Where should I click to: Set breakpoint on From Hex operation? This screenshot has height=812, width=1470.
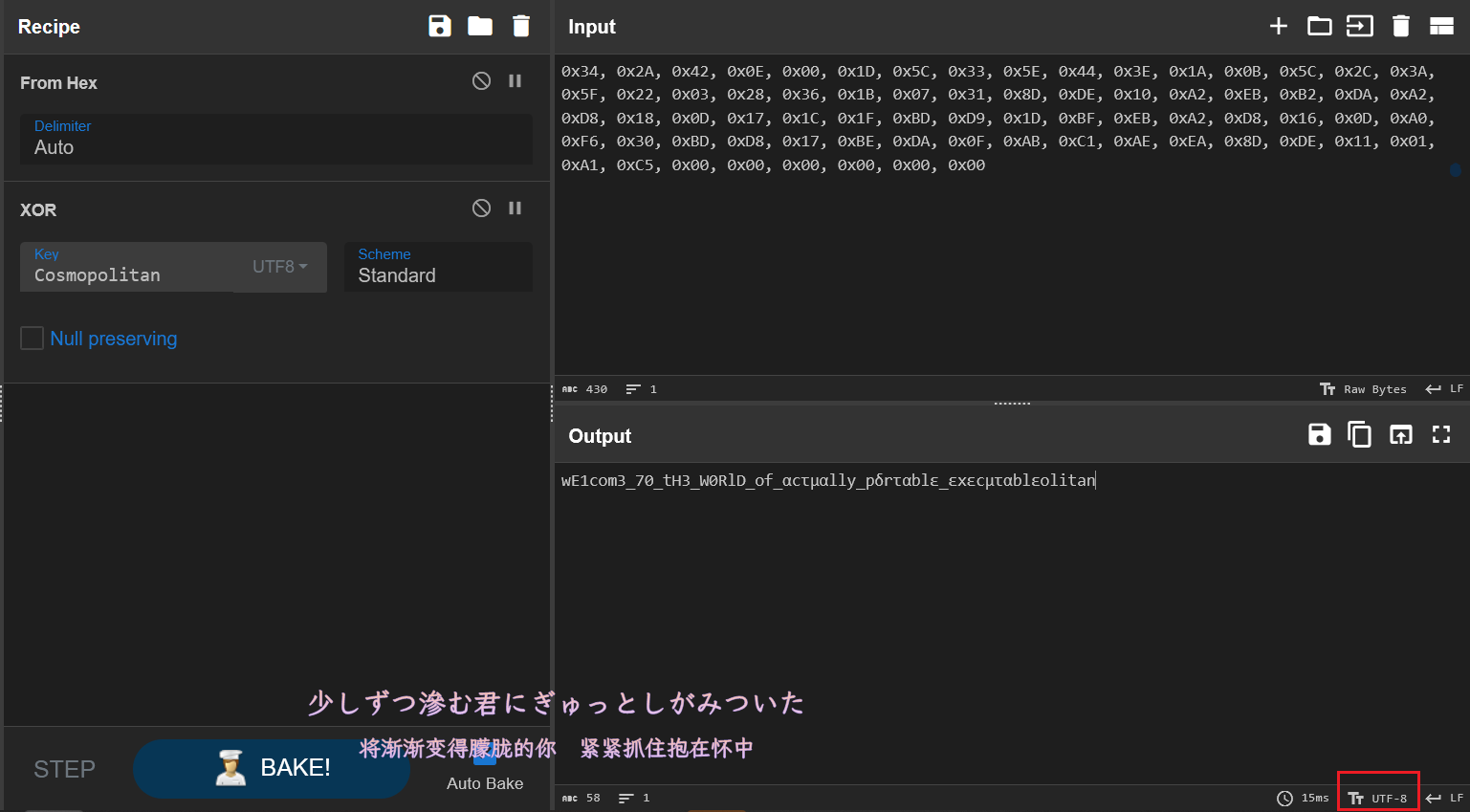coord(516,81)
